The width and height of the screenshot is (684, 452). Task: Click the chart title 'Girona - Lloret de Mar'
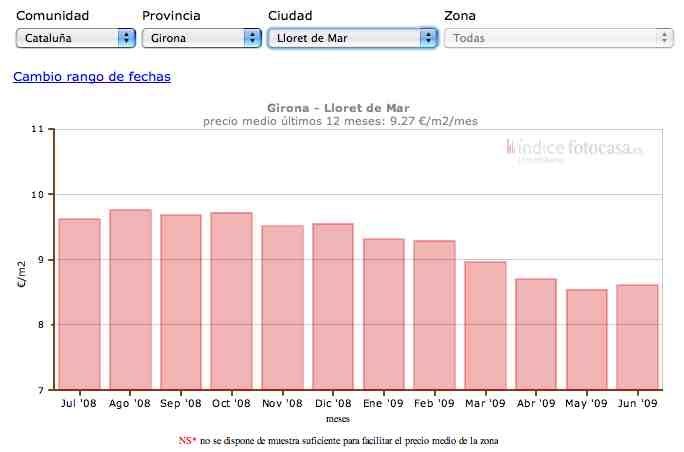pyautogui.click(x=339, y=108)
